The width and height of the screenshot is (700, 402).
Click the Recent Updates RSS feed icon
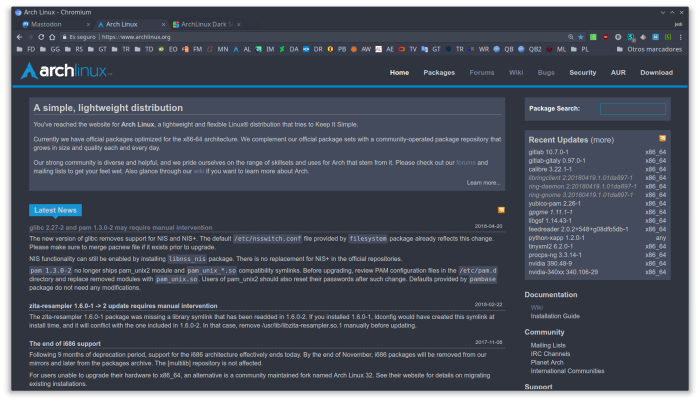tap(662, 138)
